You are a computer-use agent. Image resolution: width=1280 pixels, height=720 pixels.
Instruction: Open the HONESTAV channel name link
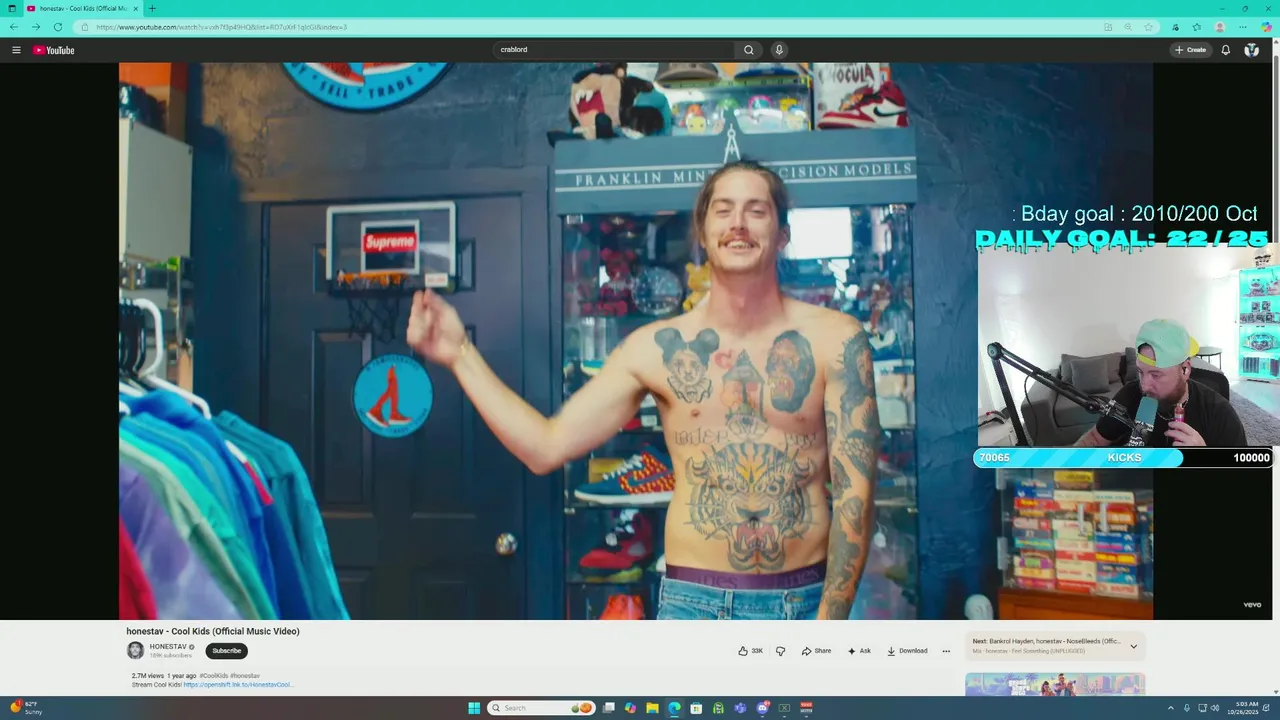coord(168,647)
